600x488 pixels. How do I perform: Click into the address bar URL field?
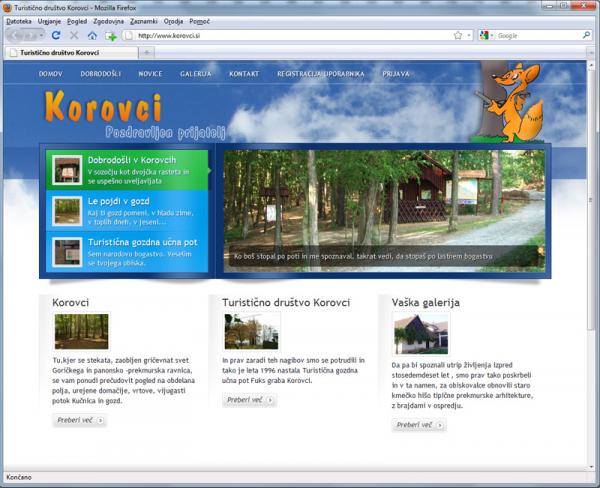click(x=290, y=35)
